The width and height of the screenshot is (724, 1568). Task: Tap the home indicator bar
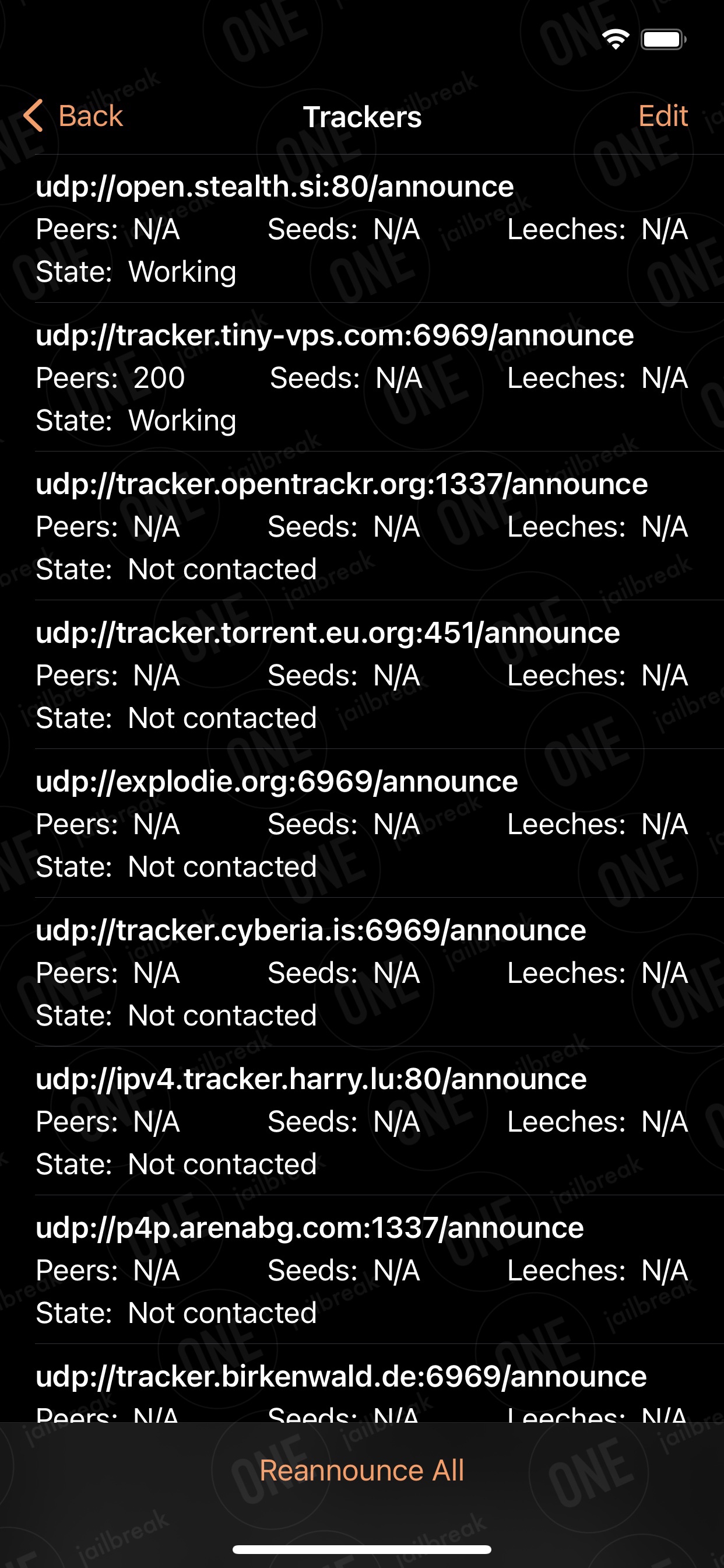[x=362, y=1549]
